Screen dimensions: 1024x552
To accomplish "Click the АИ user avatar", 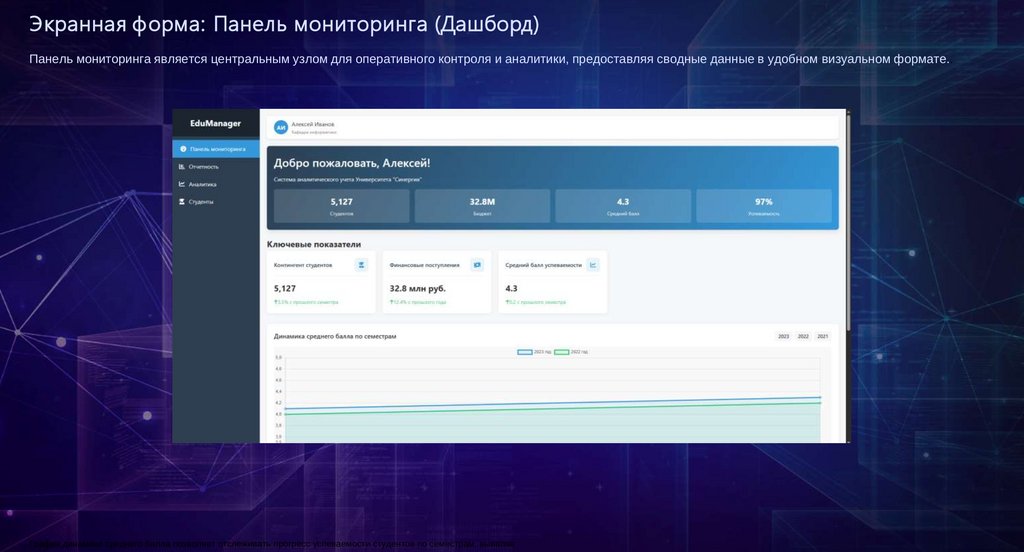I will point(281,127).
